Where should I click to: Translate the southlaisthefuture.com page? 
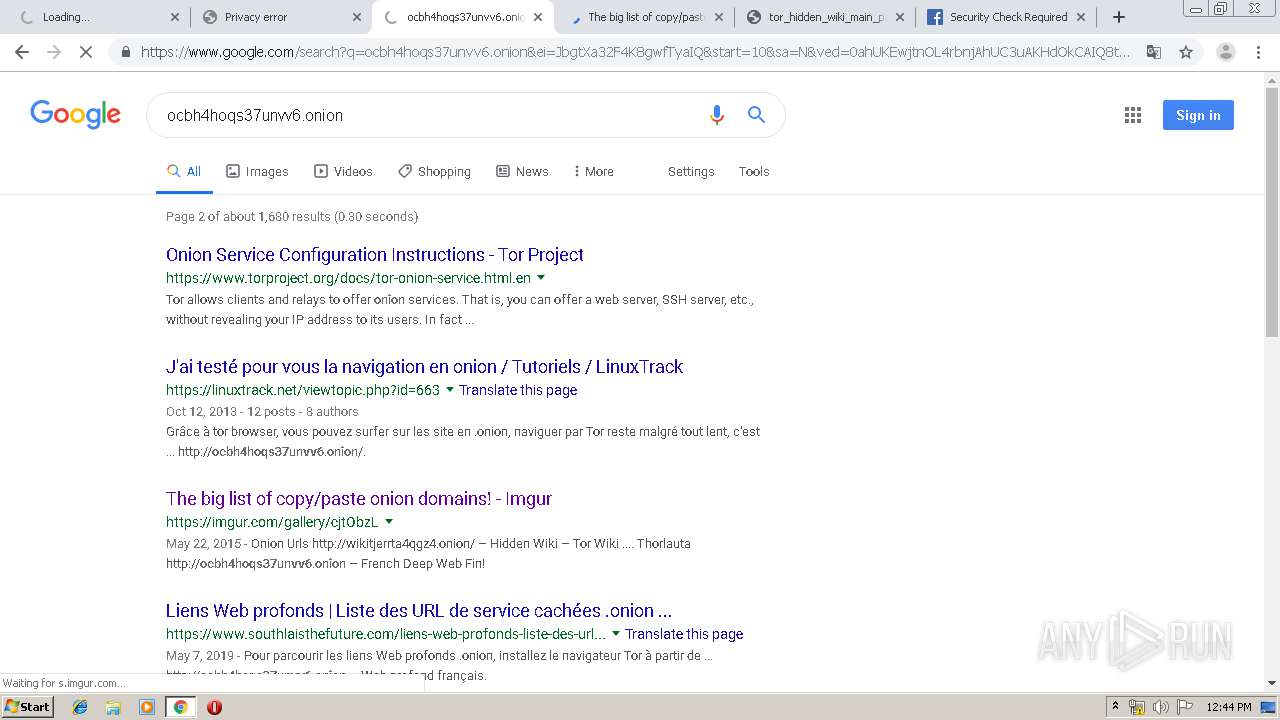point(684,634)
